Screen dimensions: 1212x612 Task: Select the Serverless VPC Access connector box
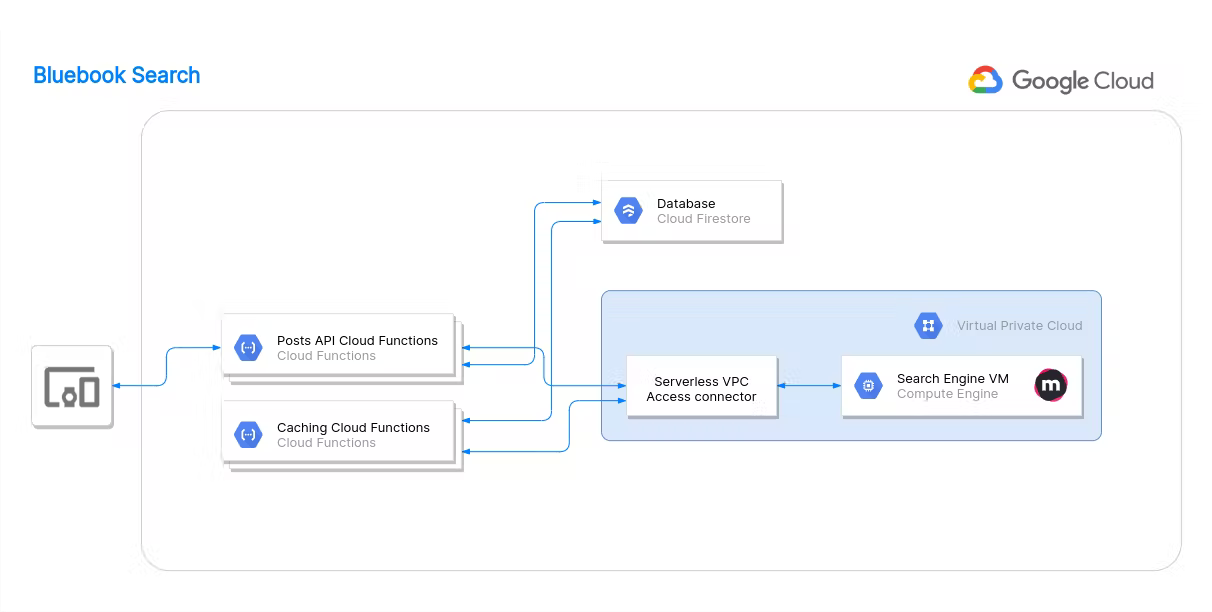(701, 389)
